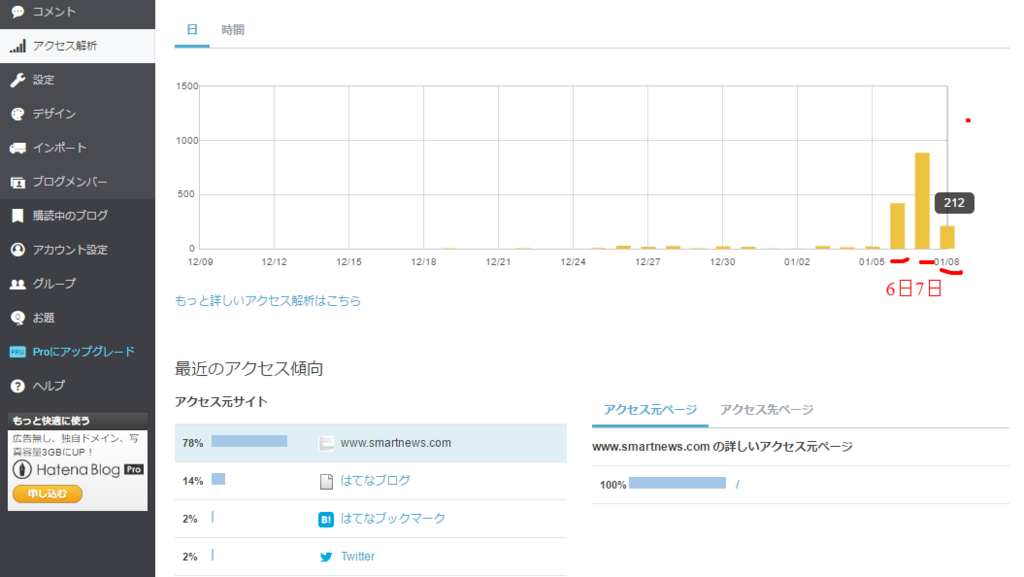Click the truck icon next to インポート
The height and width of the screenshot is (577, 1024).
(x=18, y=148)
